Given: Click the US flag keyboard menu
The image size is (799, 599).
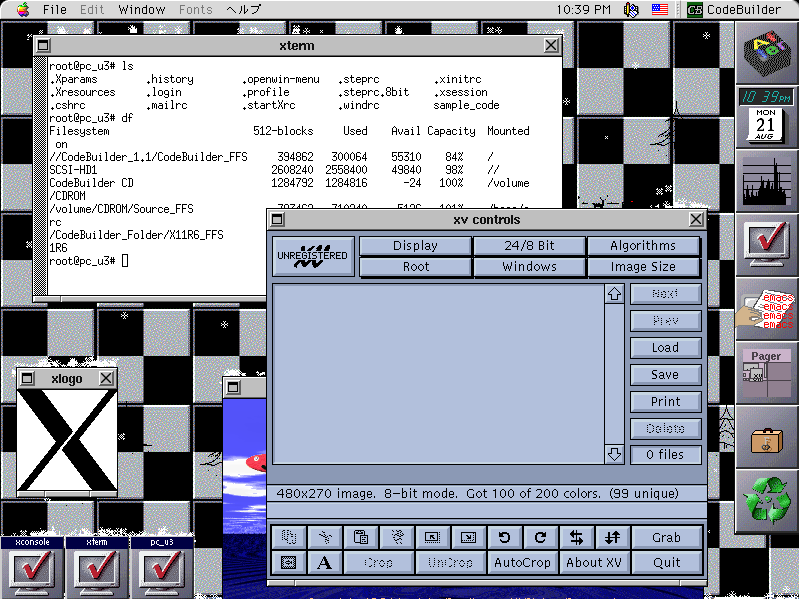Looking at the screenshot, I should pyautogui.click(x=660, y=9).
